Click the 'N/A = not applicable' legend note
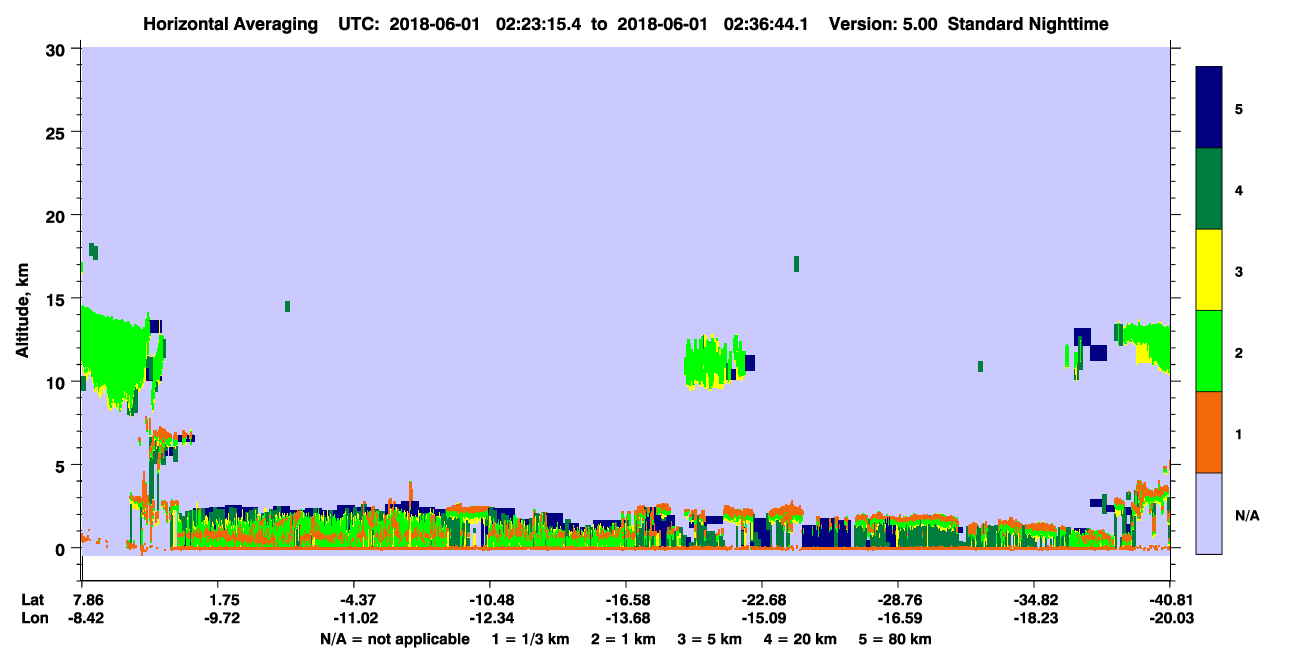Image resolution: width=1300 pixels, height=667 pixels. (394, 639)
